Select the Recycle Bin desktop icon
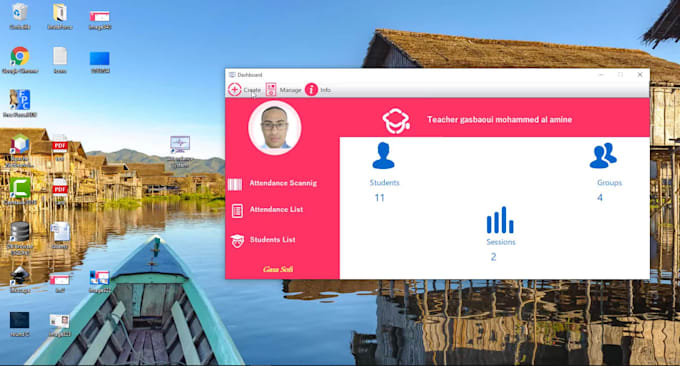680x366 pixels. click(20, 16)
